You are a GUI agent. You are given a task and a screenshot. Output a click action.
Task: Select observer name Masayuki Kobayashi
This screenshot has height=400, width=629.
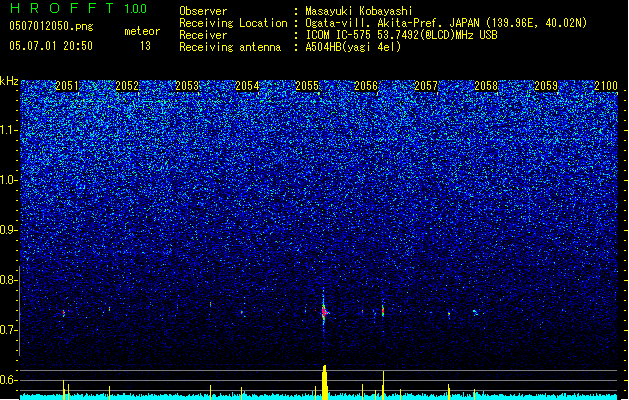click(359, 11)
